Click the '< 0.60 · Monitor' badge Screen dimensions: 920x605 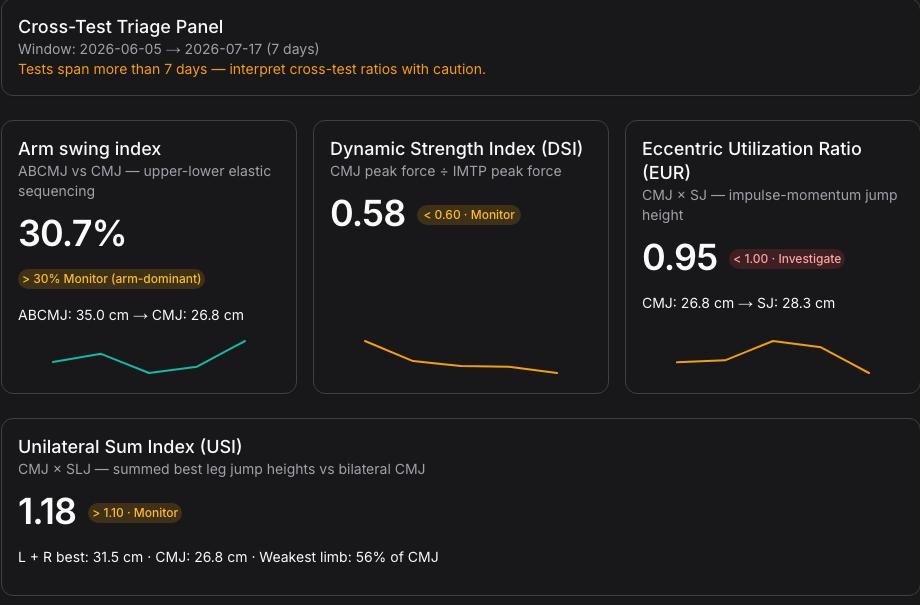pyautogui.click(x=469, y=215)
